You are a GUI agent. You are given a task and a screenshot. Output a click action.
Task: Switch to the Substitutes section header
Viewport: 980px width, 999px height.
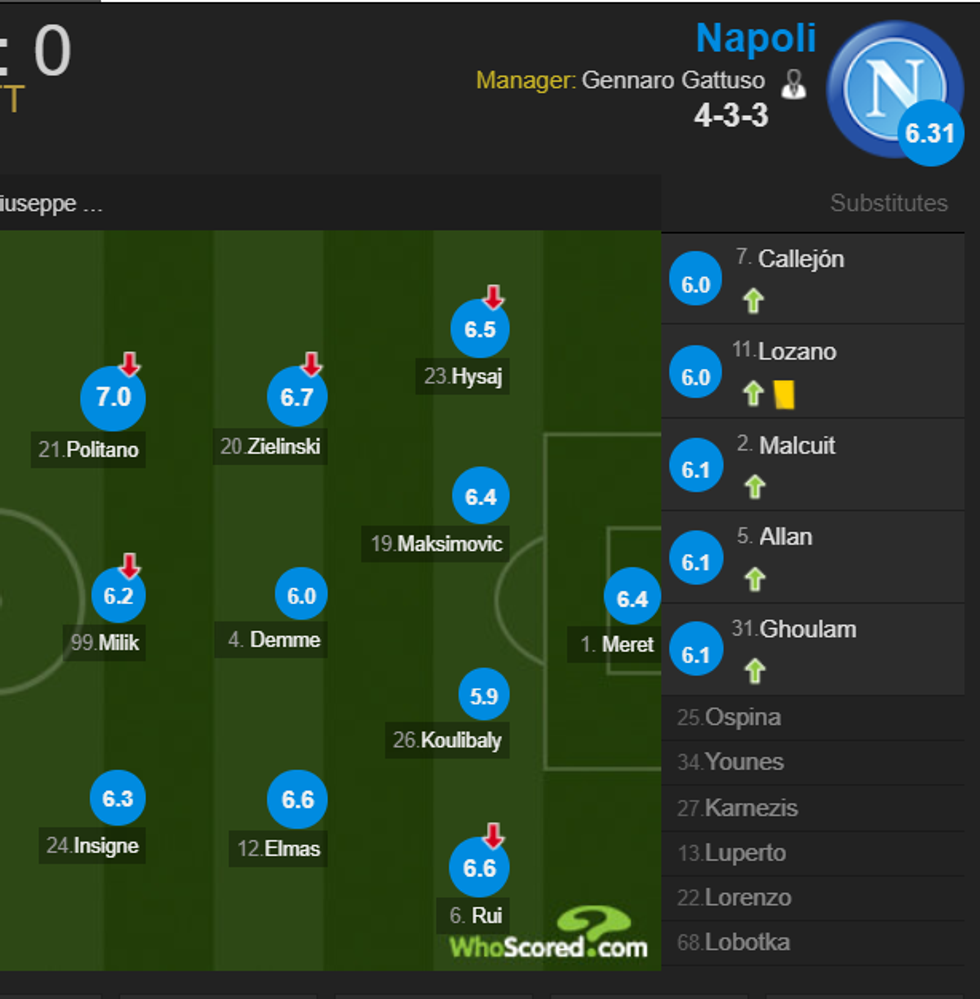tap(888, 202)
